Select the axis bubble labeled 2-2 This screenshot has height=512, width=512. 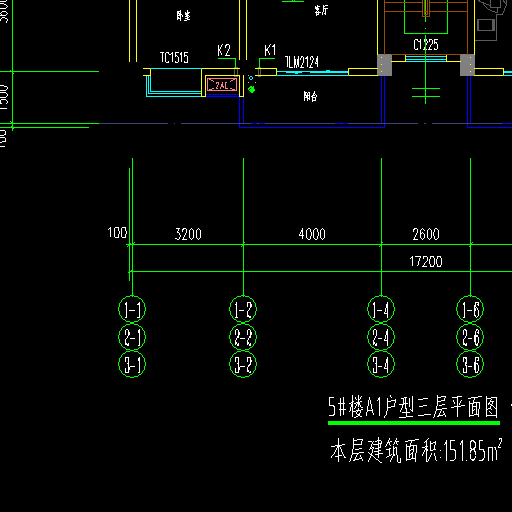[x=243, y=337]
